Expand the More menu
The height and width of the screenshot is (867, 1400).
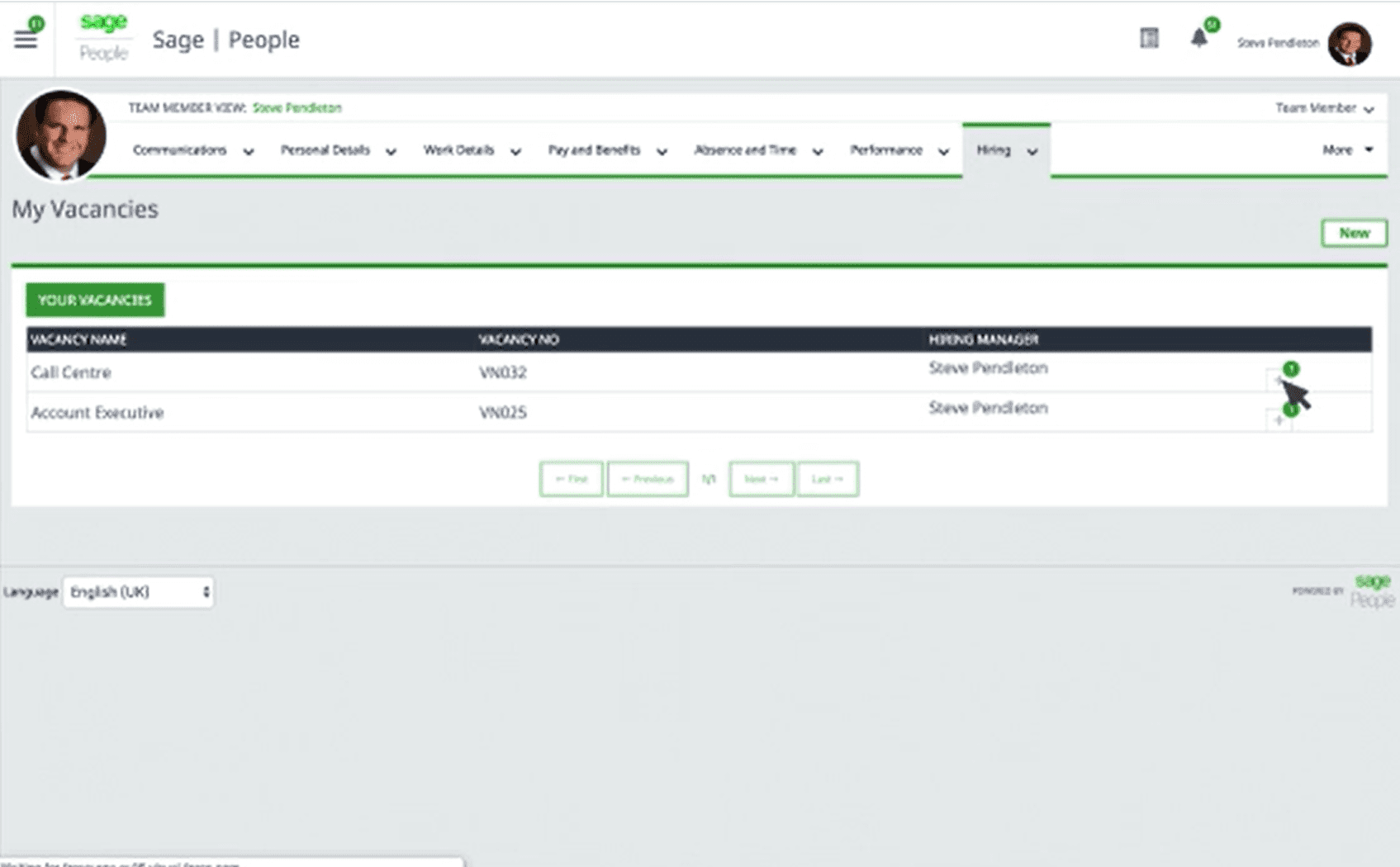tap(1346, 150)
